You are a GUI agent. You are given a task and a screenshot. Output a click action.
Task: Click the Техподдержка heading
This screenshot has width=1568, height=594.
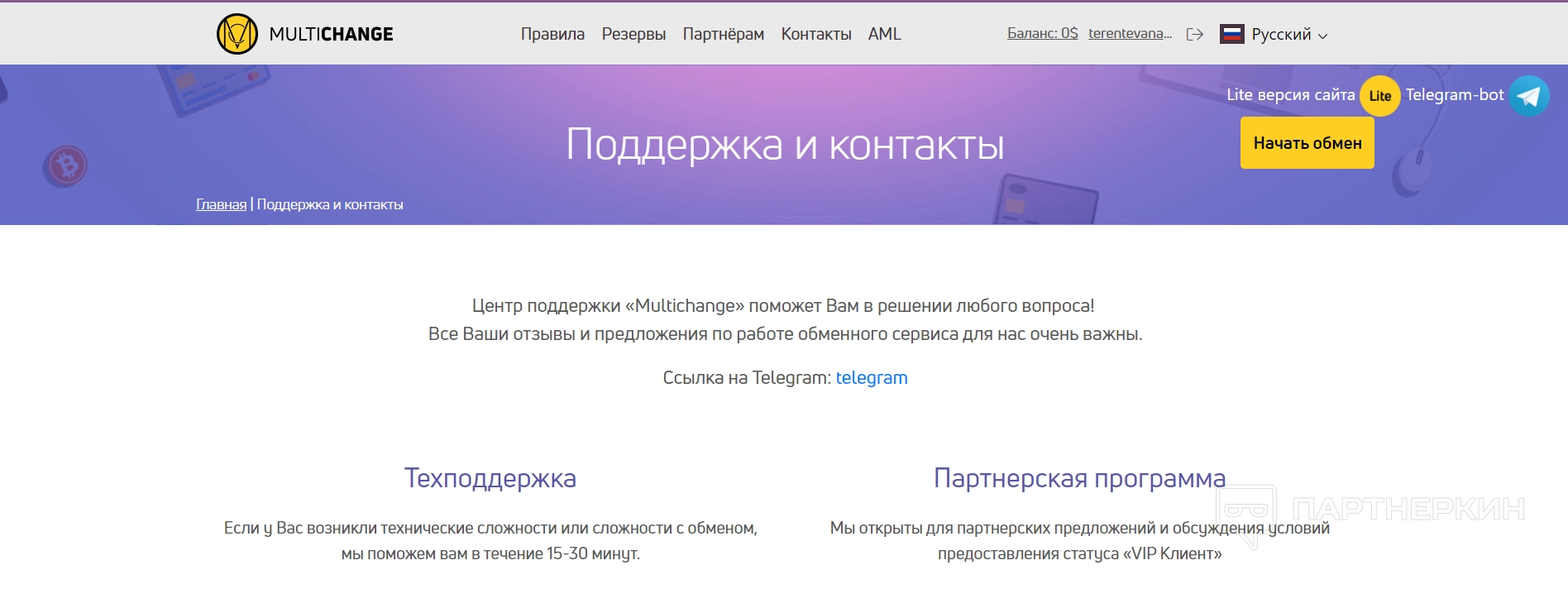(490, 478)
